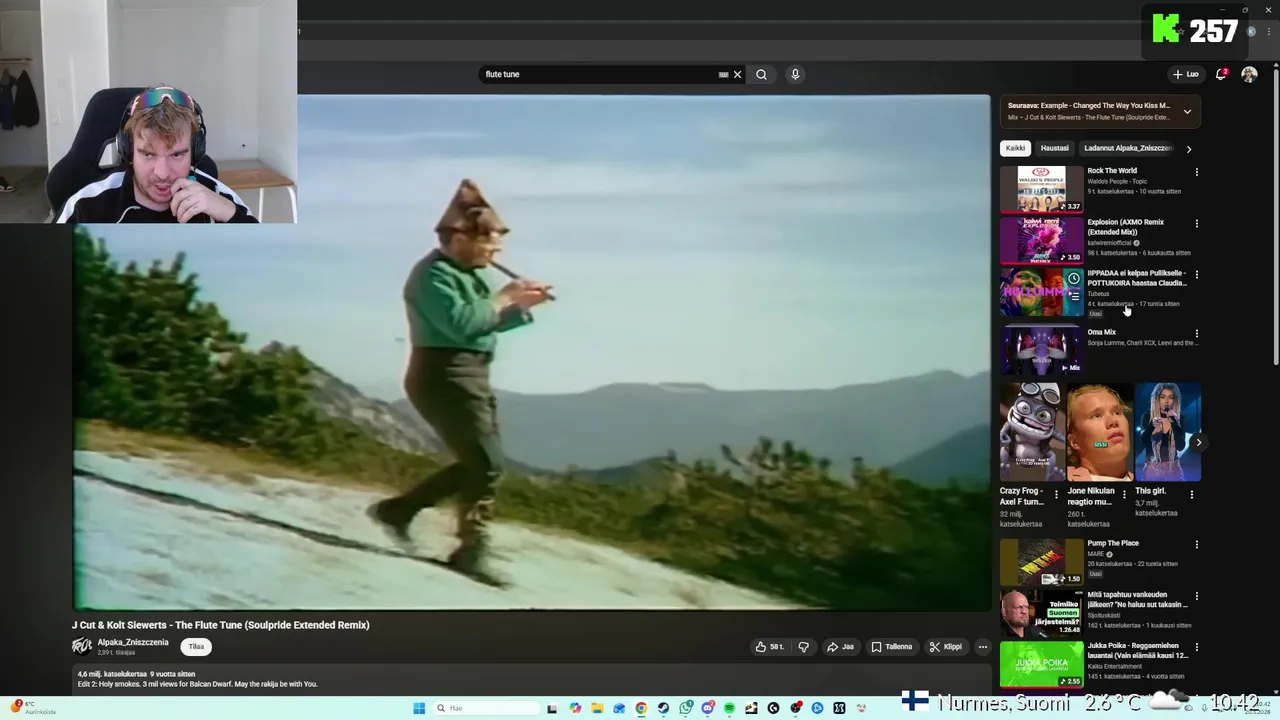
Task: Click the magnifier search button
Action: click(x=761, y=74)
